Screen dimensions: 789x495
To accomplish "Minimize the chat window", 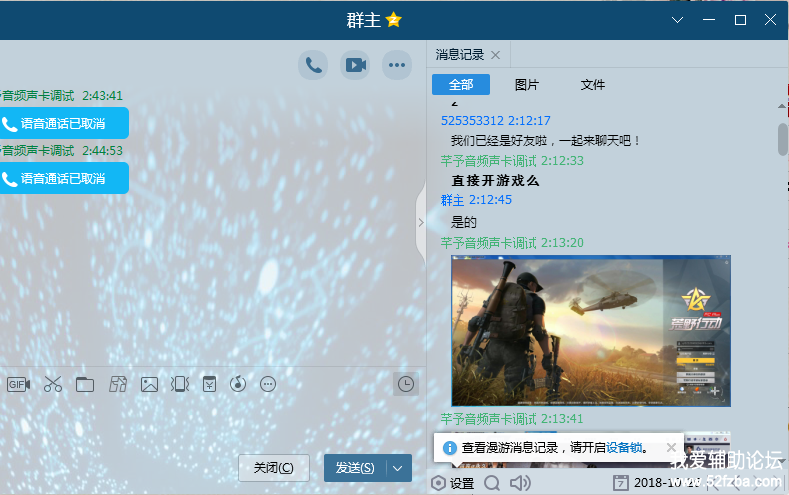I will pos(709,20).
